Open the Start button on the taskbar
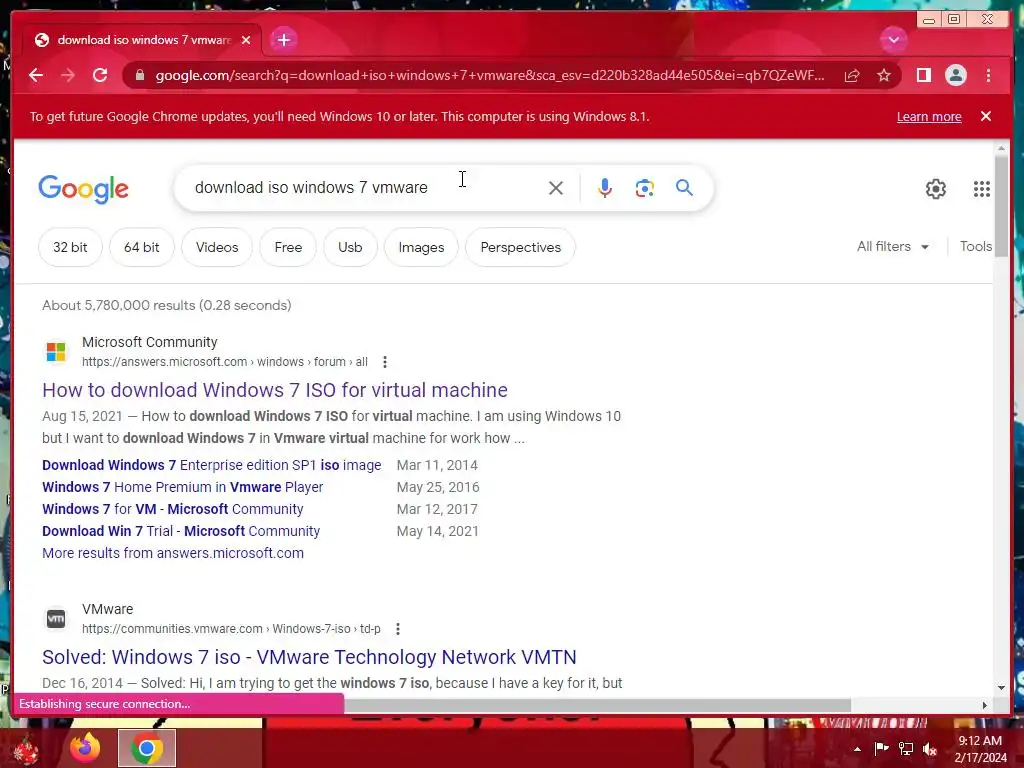The width and height of the screenshot is (1024, 768). tap(25, 750)
